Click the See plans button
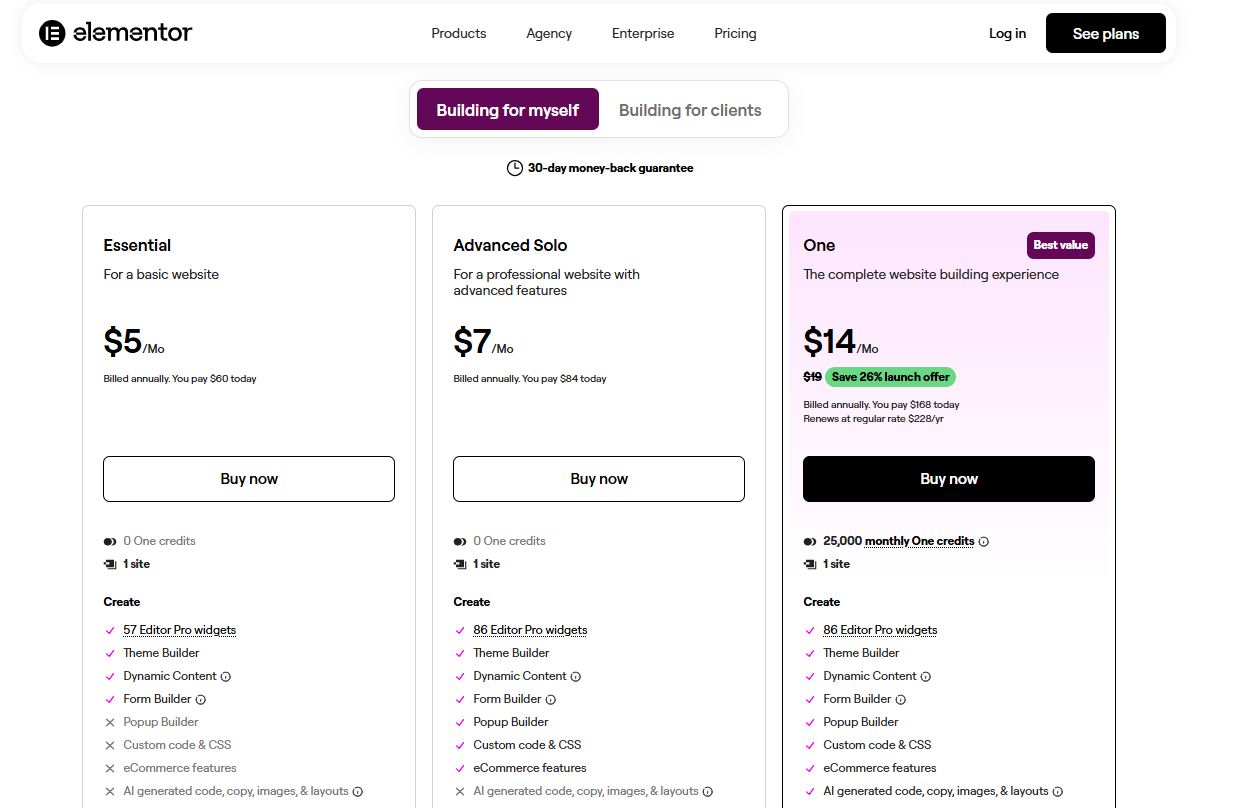 [1105, 33]
